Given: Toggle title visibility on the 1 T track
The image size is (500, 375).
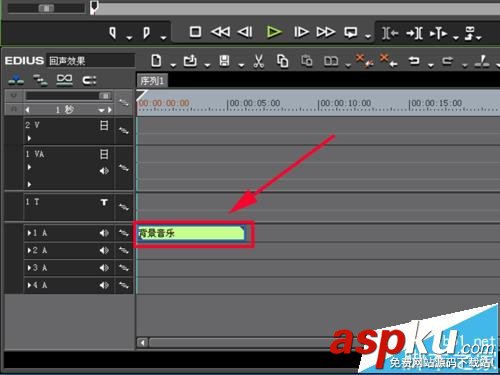Looking at the screenshot, I should click(x=104, y=202).
